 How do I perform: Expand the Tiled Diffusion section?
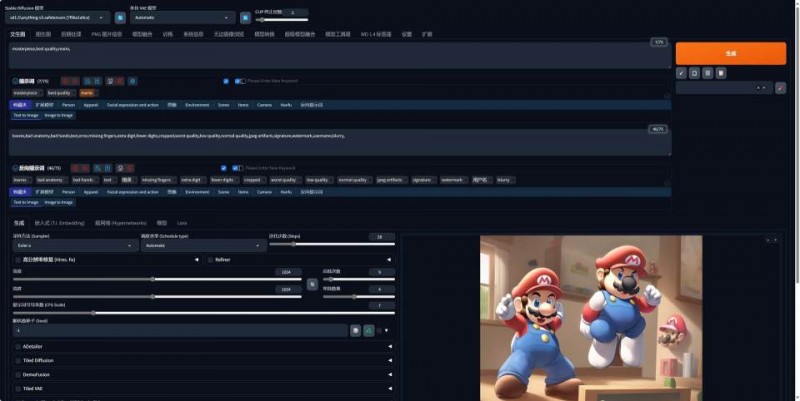[x=200, y=360]
